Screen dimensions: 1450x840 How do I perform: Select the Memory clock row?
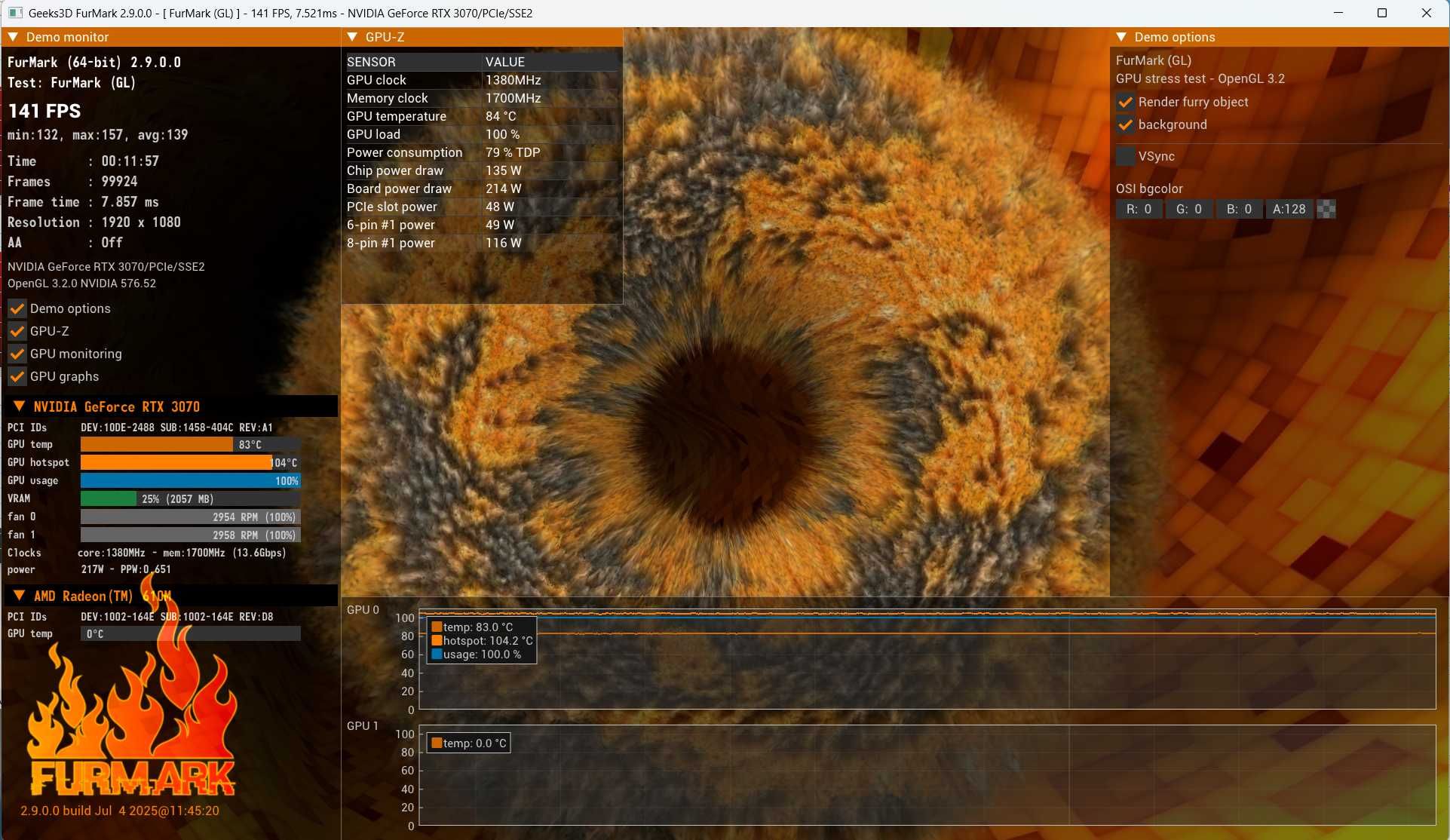tap(481, 98)
